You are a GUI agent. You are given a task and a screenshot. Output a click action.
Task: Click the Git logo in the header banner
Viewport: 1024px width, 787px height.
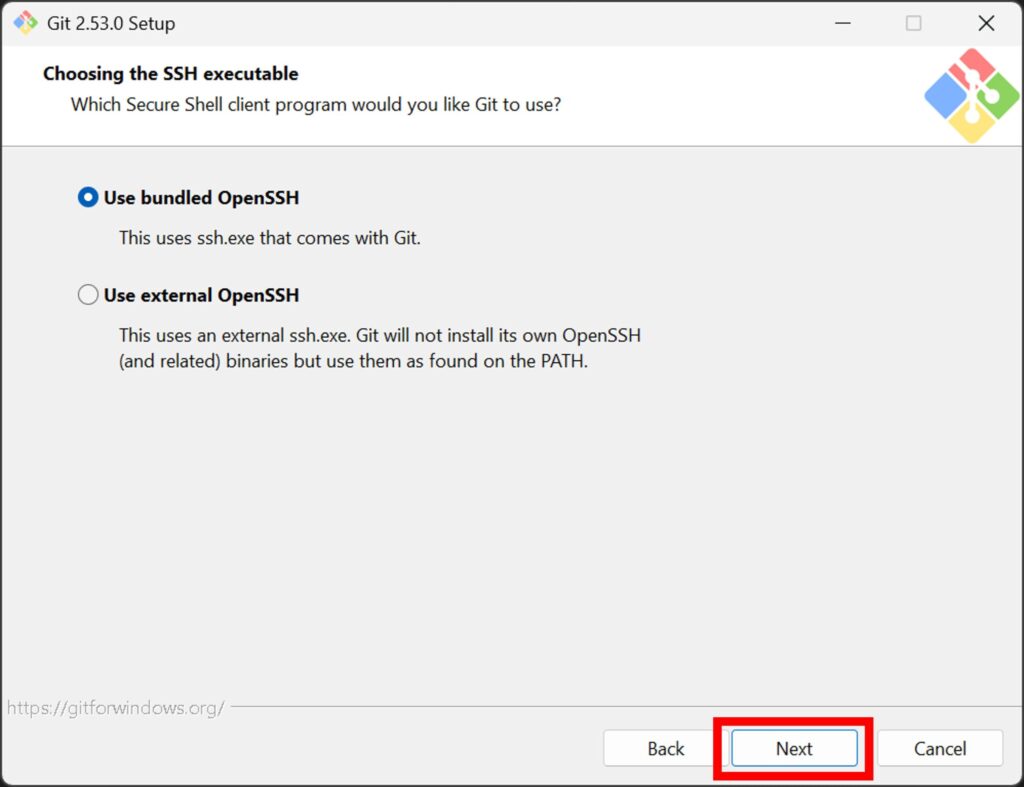point(971,96)
